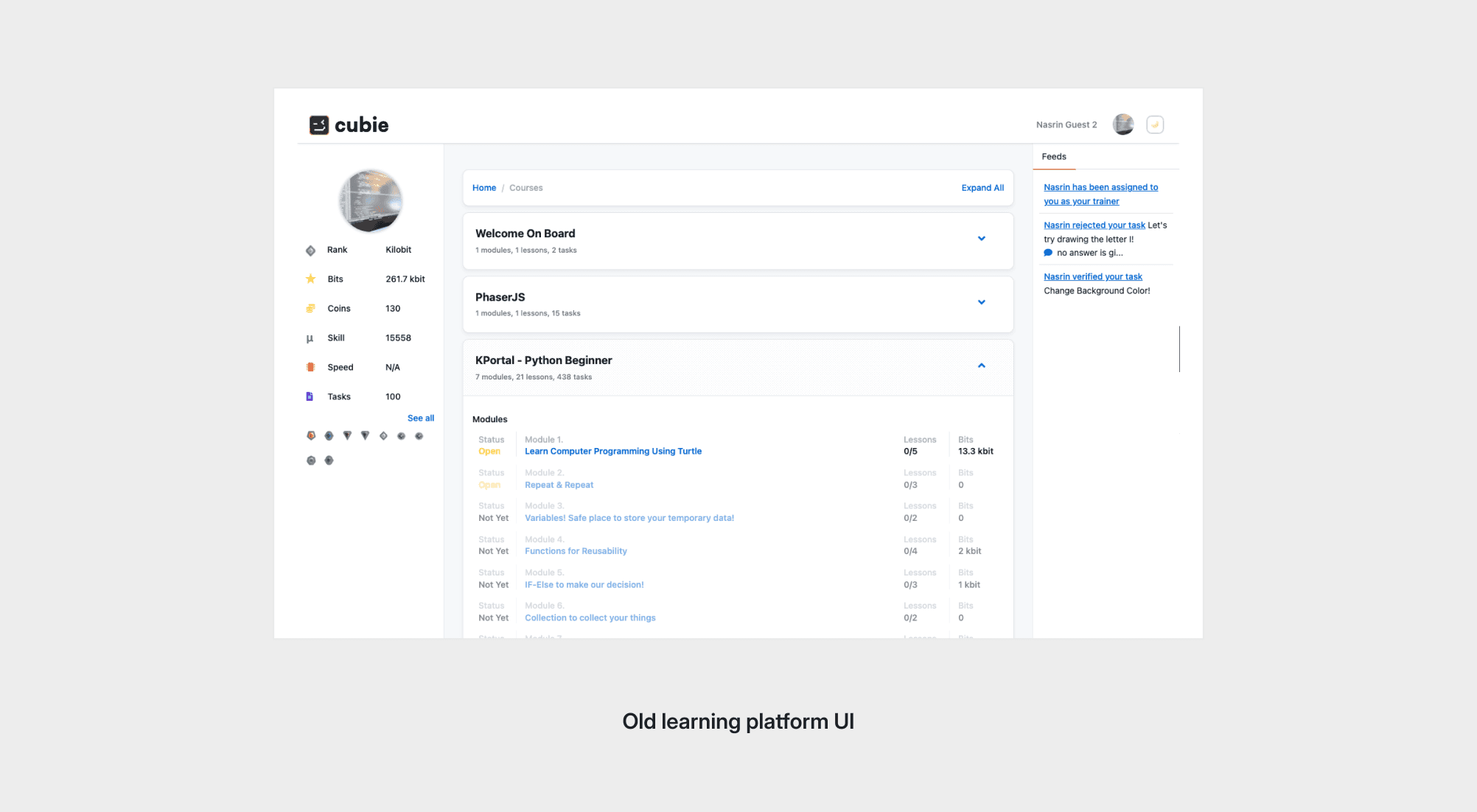Click the Skill mu icon
The height and width of the screenshot is (812, 1477).
[x=310, y=338]
